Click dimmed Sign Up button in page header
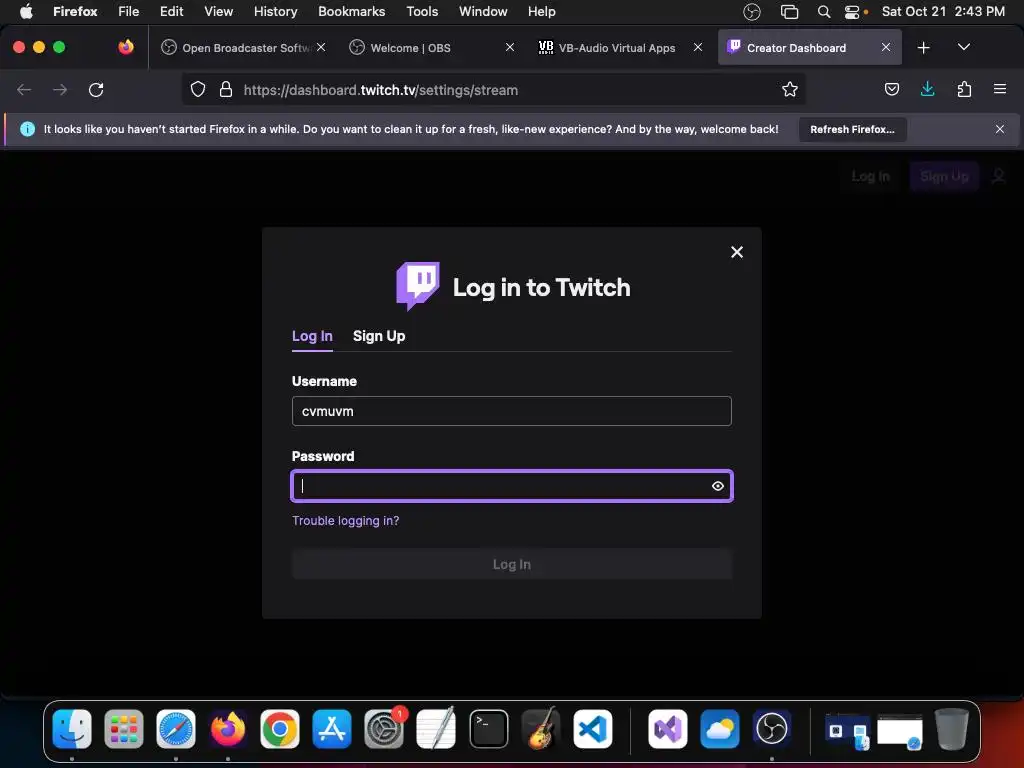Viewport: 1024px width, 768px height. tap(944, 176)
